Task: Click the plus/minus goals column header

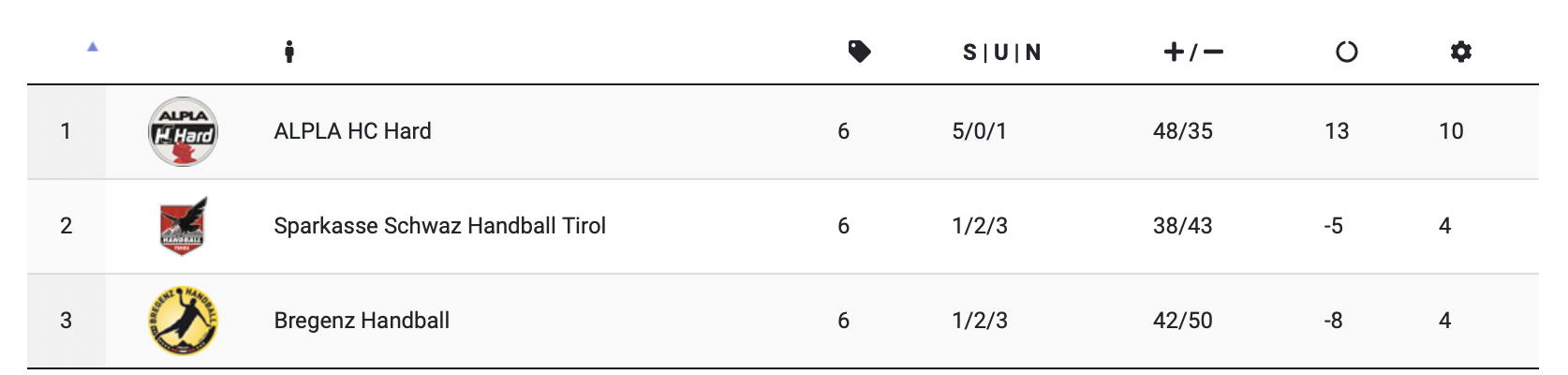Action: [1192, 52]
